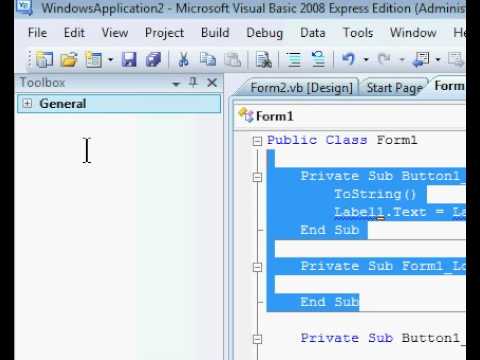This screenshot has width=480, height=360.
Task: Open the Project menu
Action: pyautogui.click(x=164, y=33)
